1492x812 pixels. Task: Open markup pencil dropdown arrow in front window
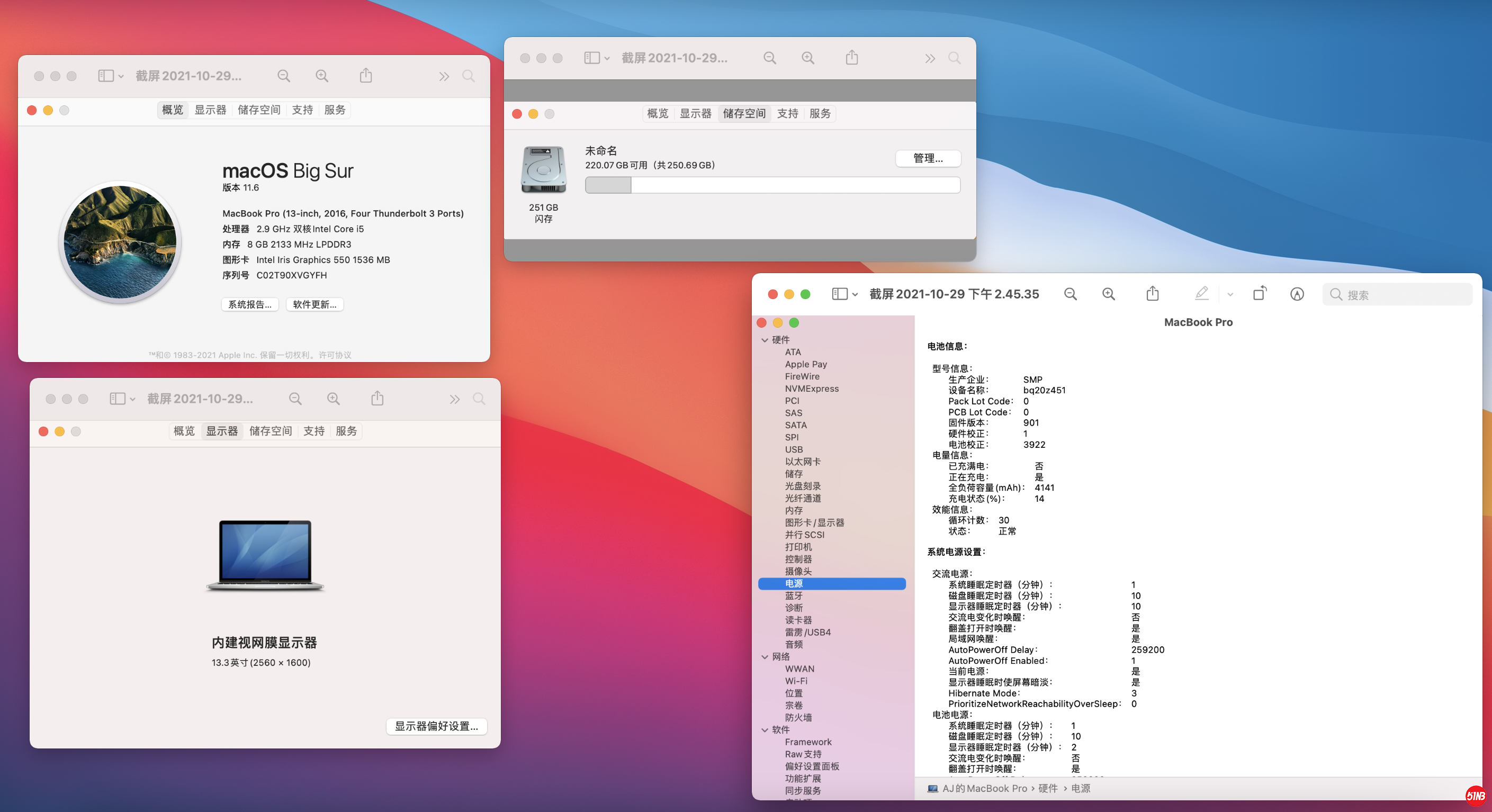pyautogui.click(x=1230, y=295)
